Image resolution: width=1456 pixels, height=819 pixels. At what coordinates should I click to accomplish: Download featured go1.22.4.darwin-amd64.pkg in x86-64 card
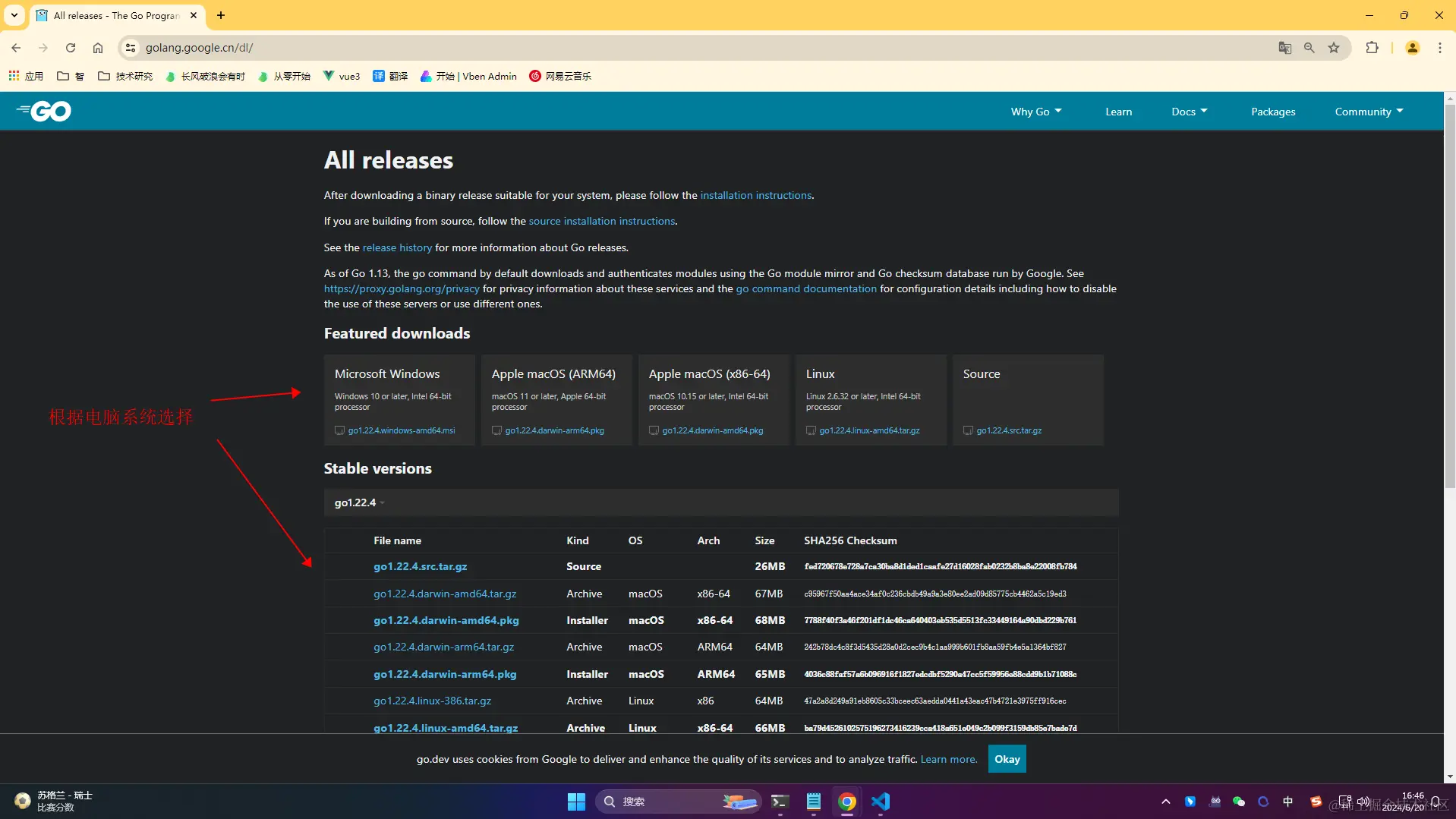[712, 430]
